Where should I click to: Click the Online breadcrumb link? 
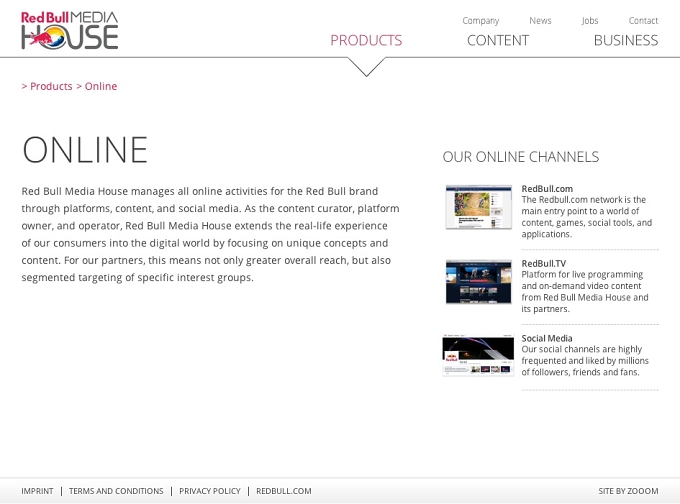101,86
